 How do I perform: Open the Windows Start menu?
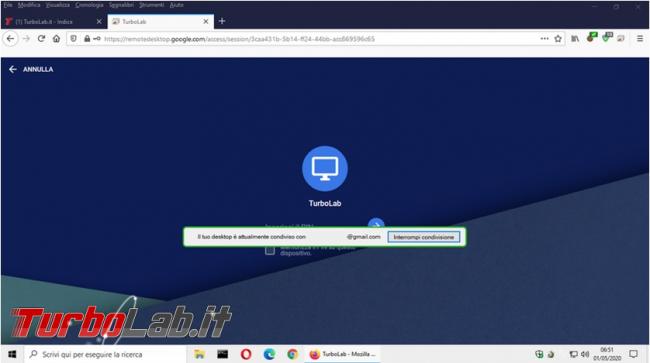point(12,354)
